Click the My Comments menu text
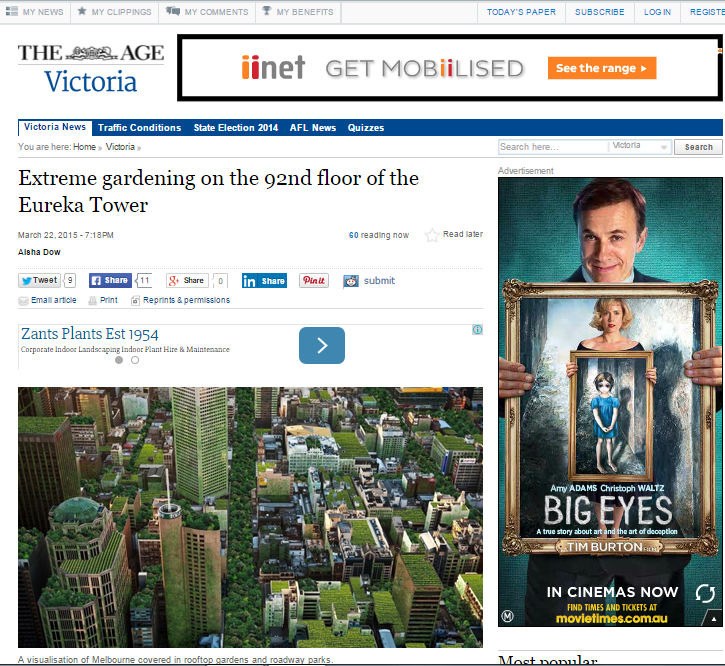The image size is (725, 666). point(216,12)
